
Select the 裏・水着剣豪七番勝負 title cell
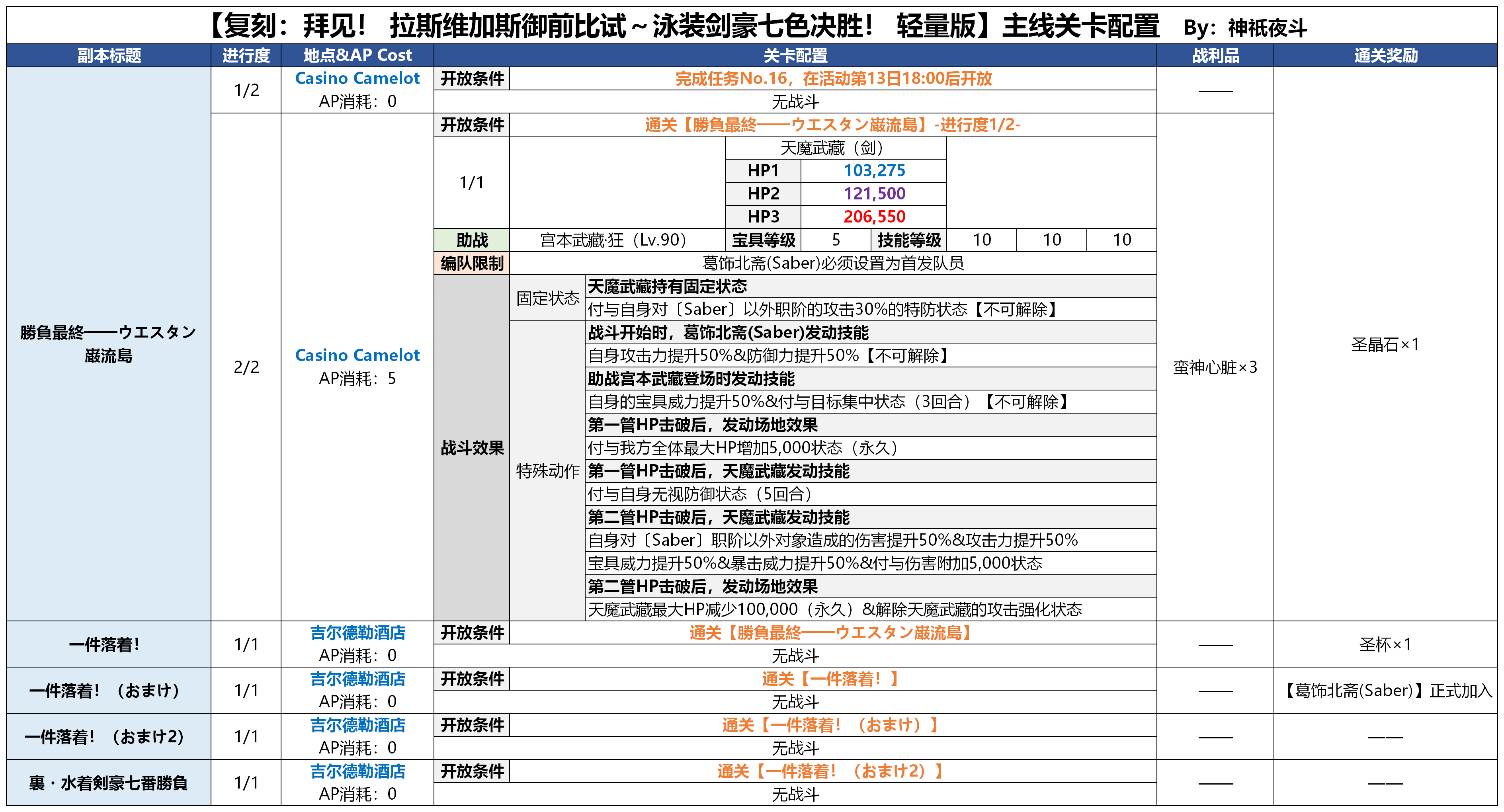pyautogui.click(x=109, y=783)
